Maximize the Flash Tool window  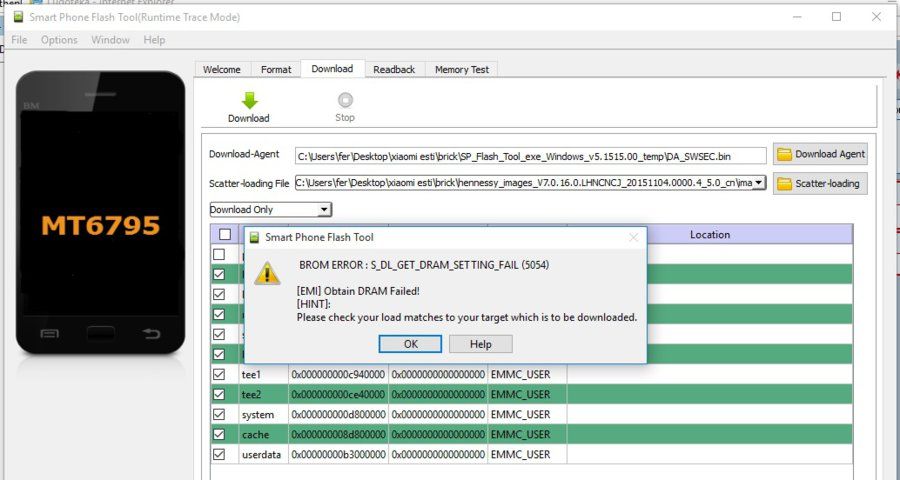point(836,17)
